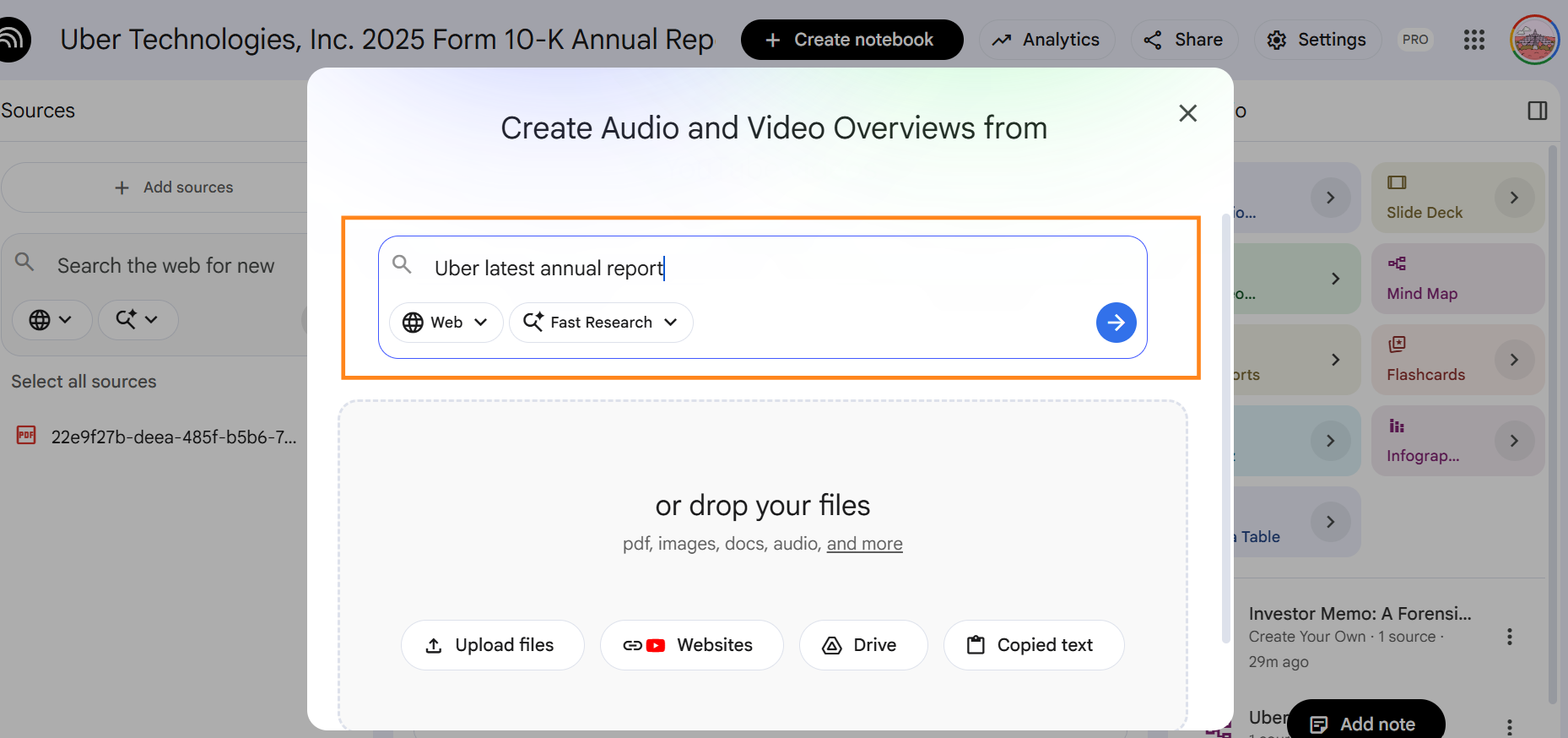Open the Flashcards card
This screenshot has width=1568, height=738.
pyautogui.click(x=1458, y=360)
